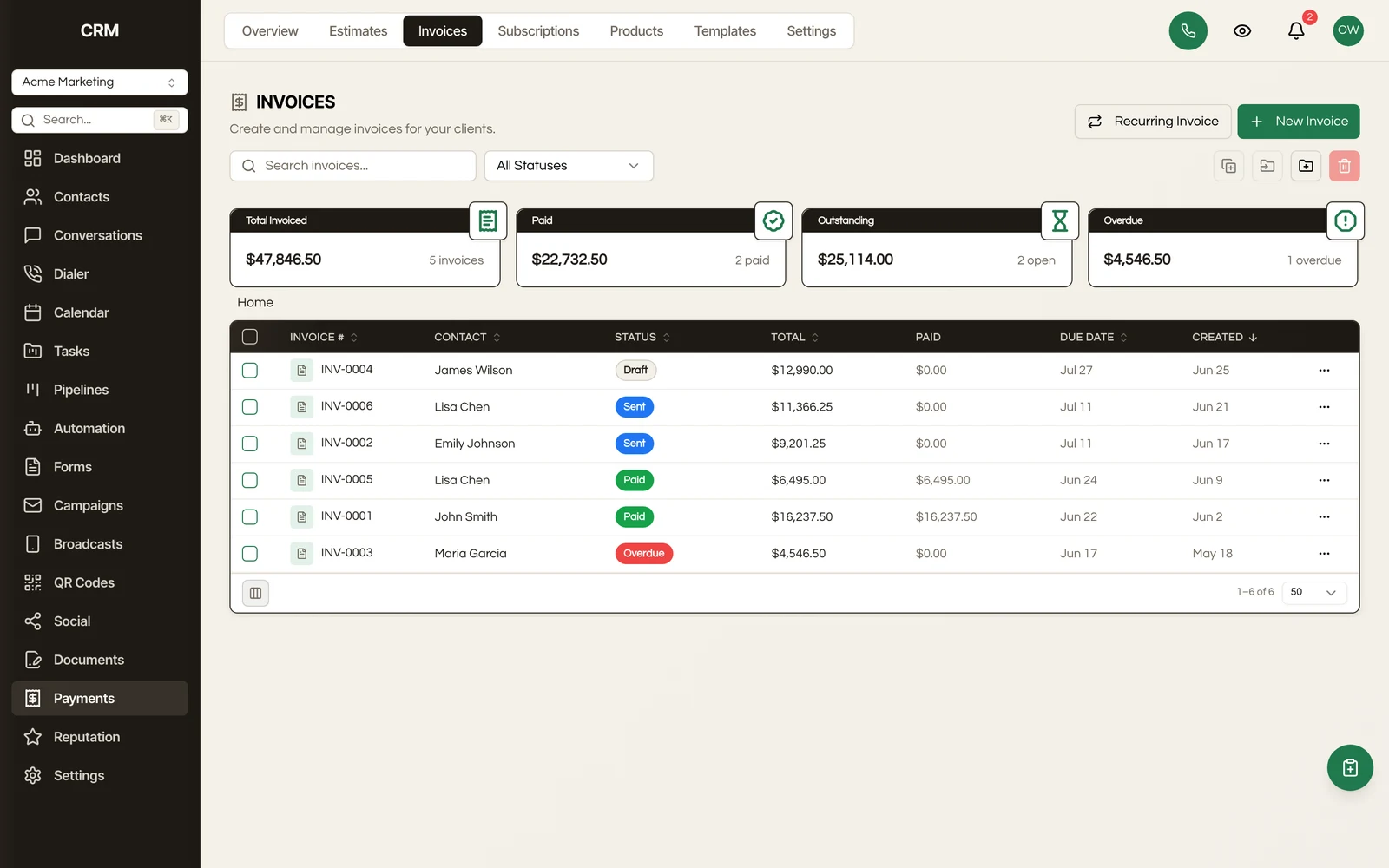The height and width of the screenshot is (868, 1389).
Task: Tick the checkbox for INV-0002
Action: [250, 444]
